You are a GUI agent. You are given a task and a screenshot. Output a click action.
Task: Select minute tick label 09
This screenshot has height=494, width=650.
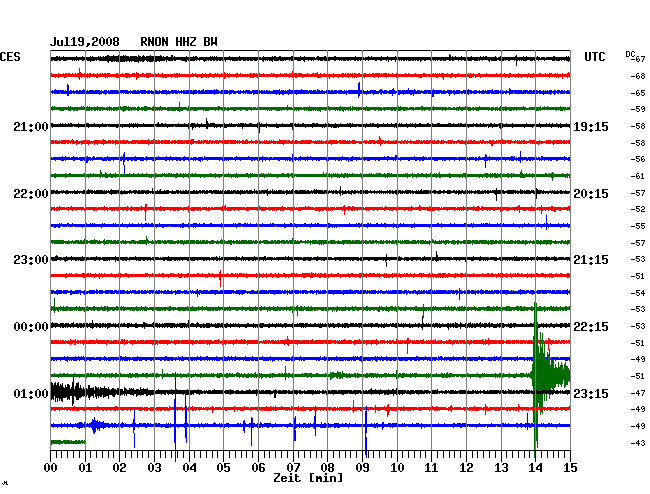click(x=362, y=468)
